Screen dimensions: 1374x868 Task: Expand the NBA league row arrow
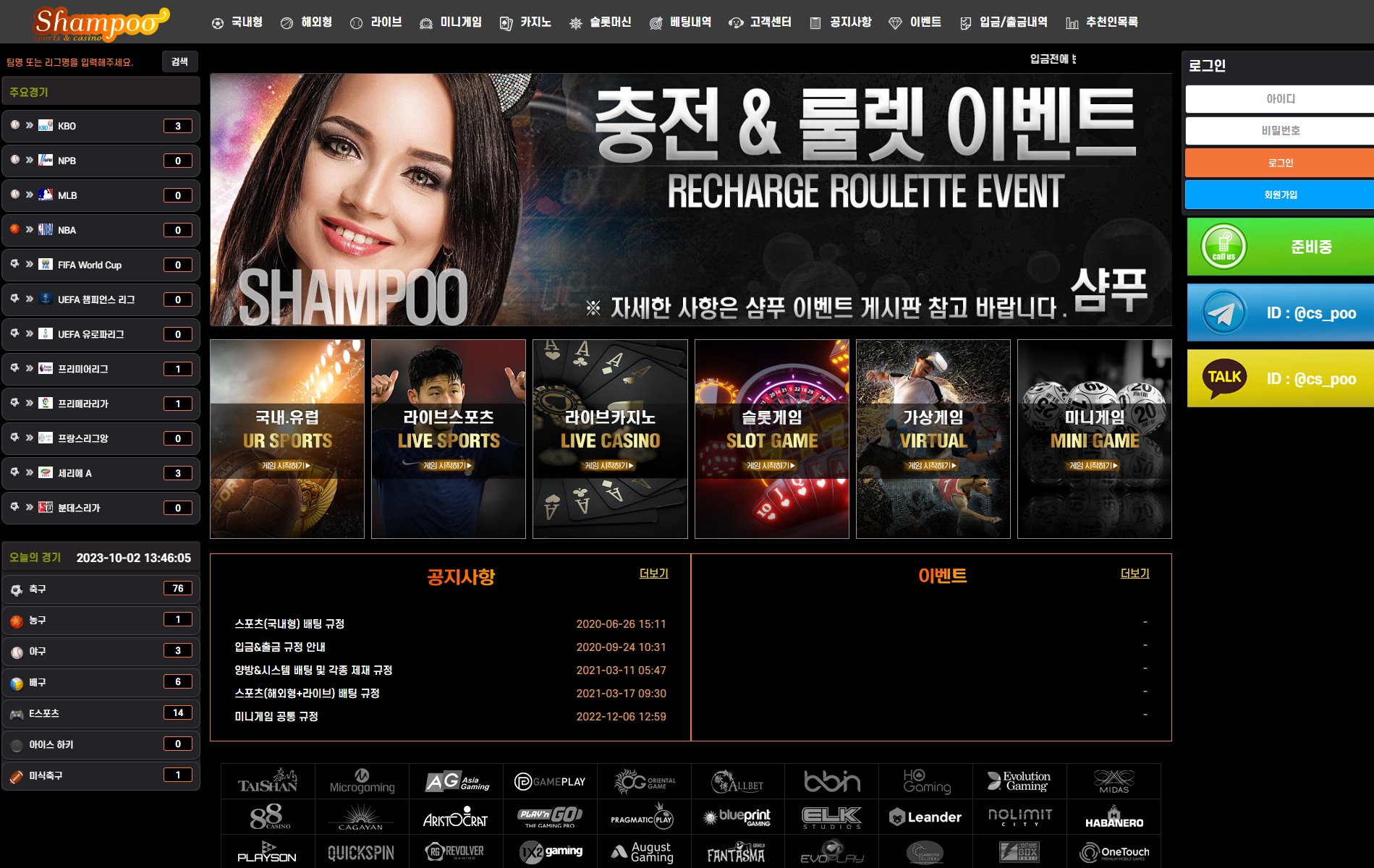tap(30, 229)
